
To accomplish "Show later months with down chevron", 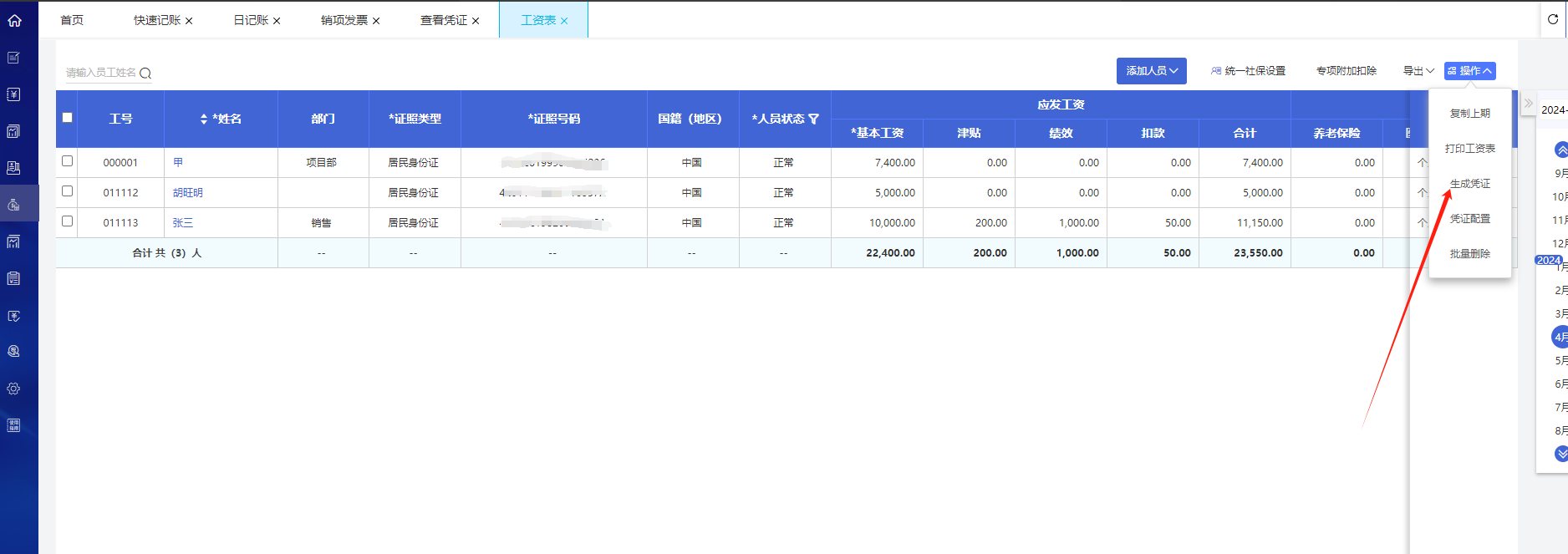I will coord(1560,454).
